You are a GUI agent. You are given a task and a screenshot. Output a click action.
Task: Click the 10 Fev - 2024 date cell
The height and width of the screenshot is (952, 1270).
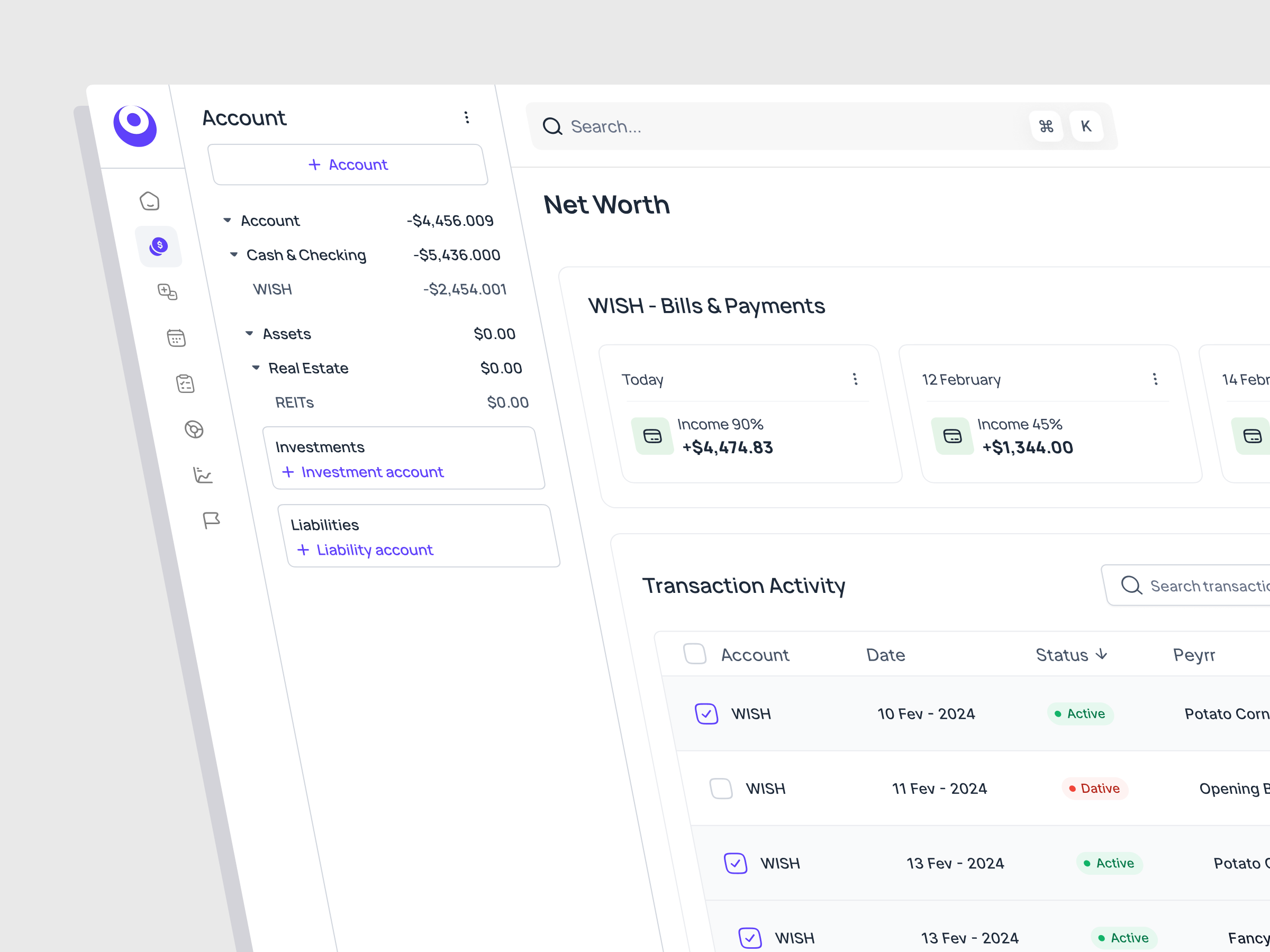pyautogui.click(x=926, y=714)
